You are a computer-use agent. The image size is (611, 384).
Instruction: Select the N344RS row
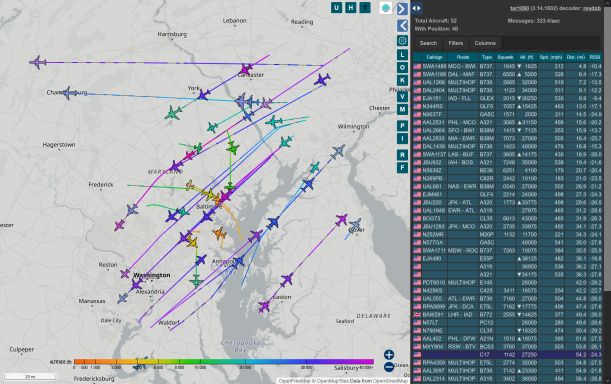(507, 106)
